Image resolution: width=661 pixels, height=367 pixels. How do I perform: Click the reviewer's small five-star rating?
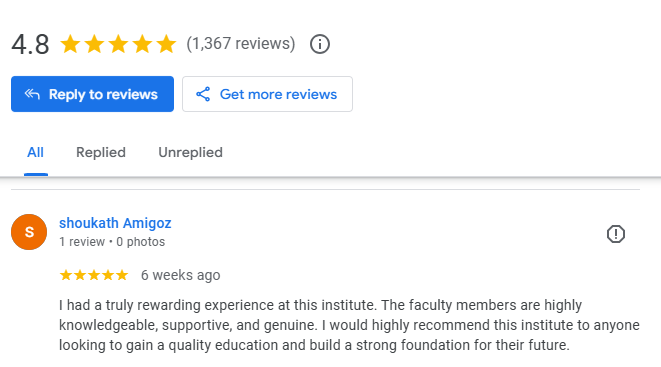coord(94,275)
